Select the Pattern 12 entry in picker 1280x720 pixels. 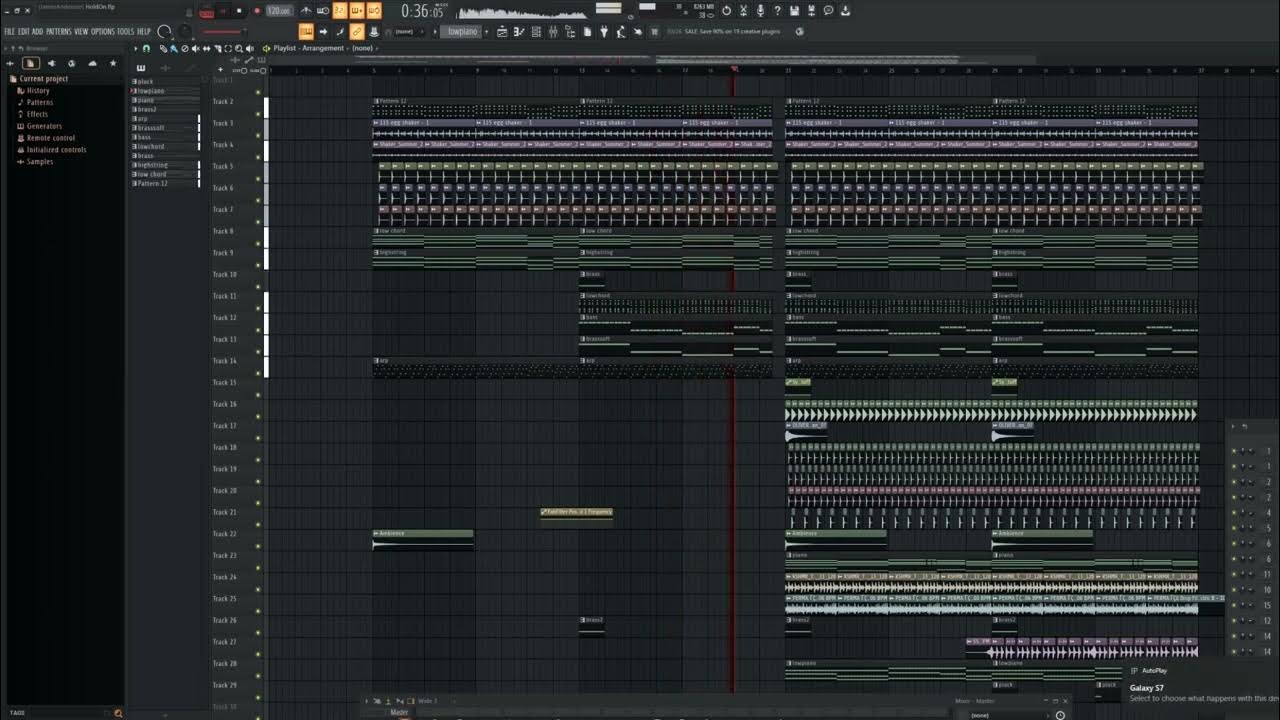165,184
